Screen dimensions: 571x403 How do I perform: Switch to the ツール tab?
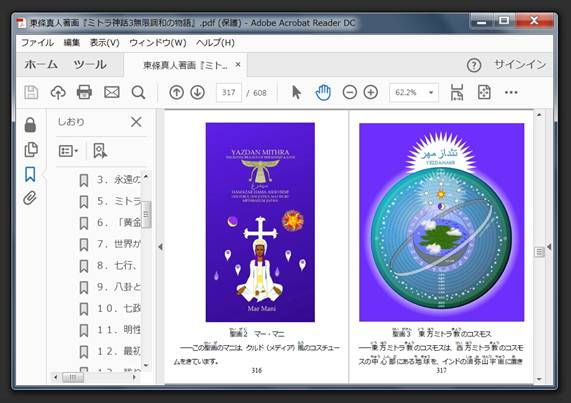[x=90, y=65]
